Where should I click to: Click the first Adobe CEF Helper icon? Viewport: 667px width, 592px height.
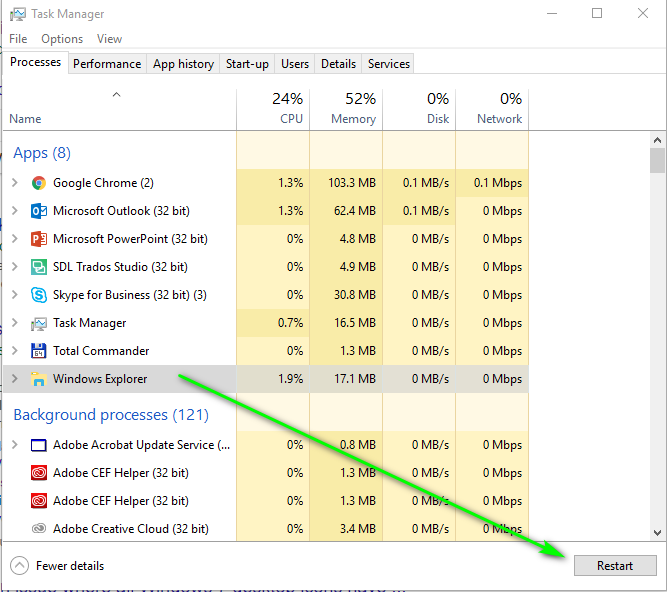39,473
